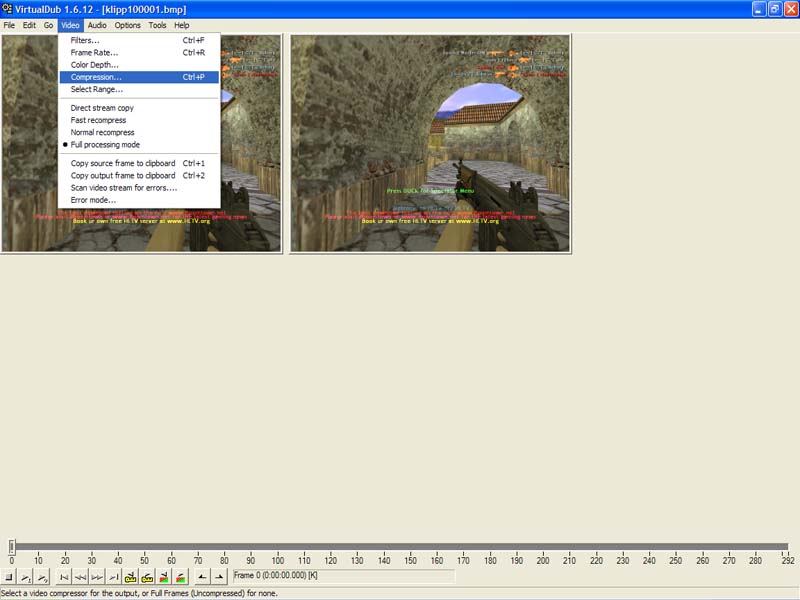Step forward one frame using the toolbar

pyautogui.click(x=97, y=577)
